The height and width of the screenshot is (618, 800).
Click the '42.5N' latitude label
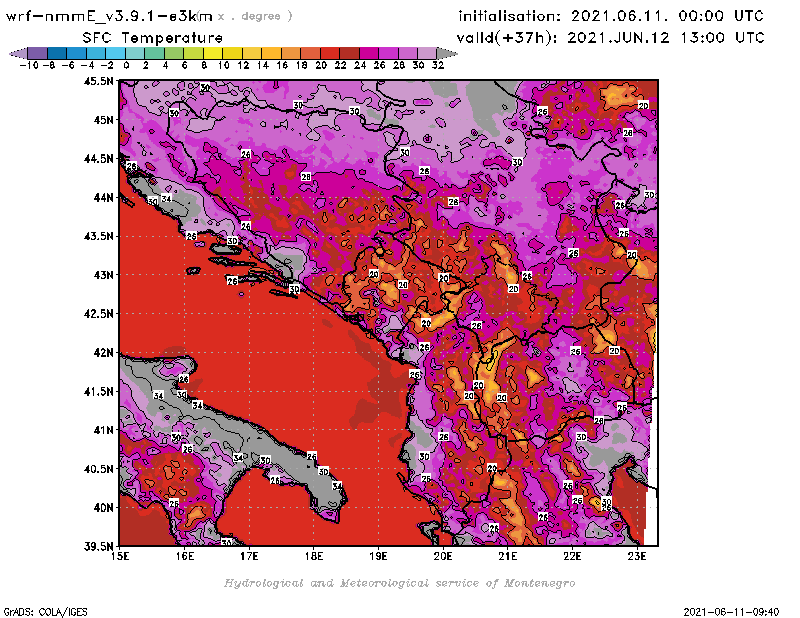(98, 314)
